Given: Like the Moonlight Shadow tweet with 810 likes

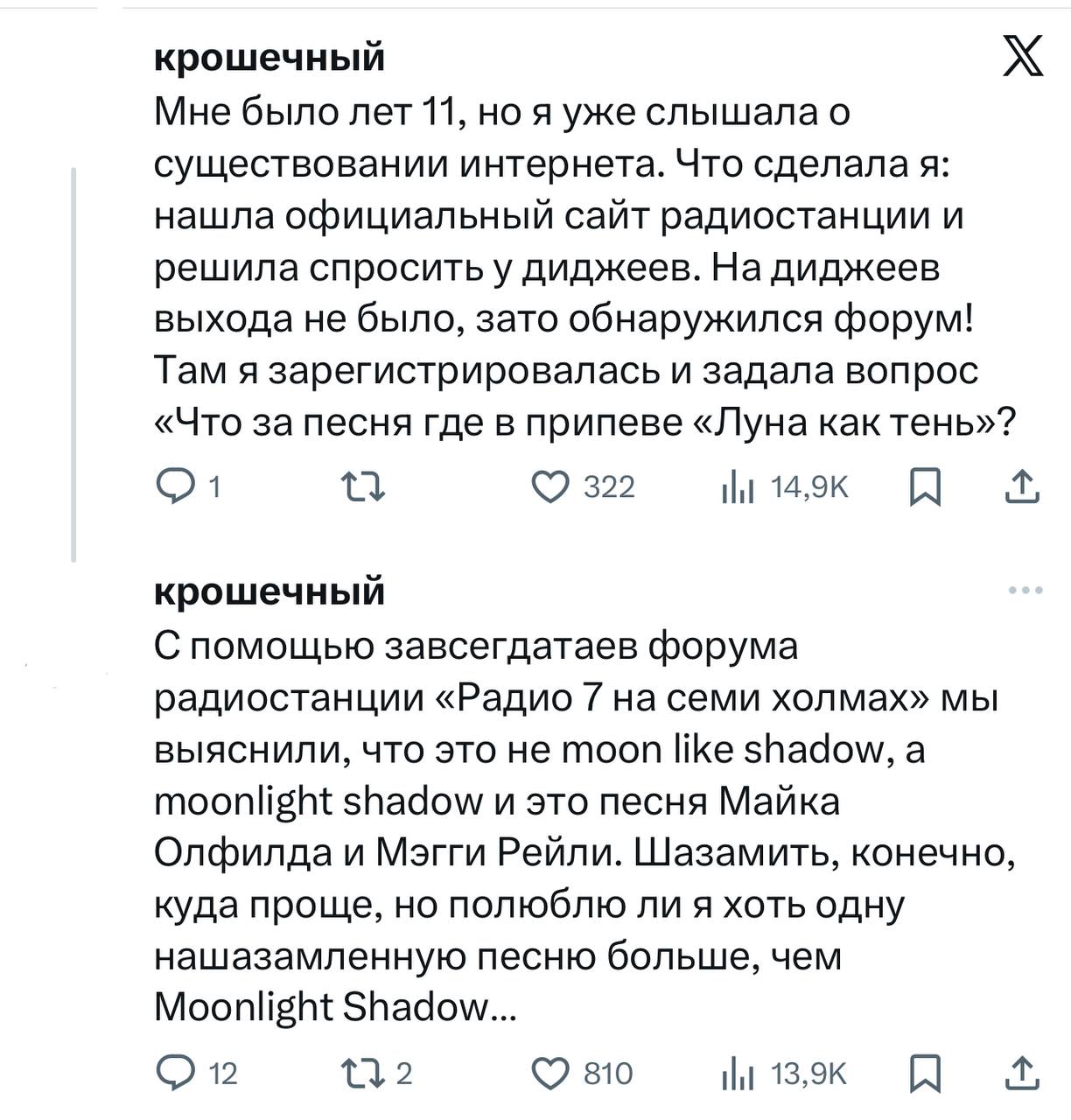Looking at the screenshot, I should (551, 1073).
